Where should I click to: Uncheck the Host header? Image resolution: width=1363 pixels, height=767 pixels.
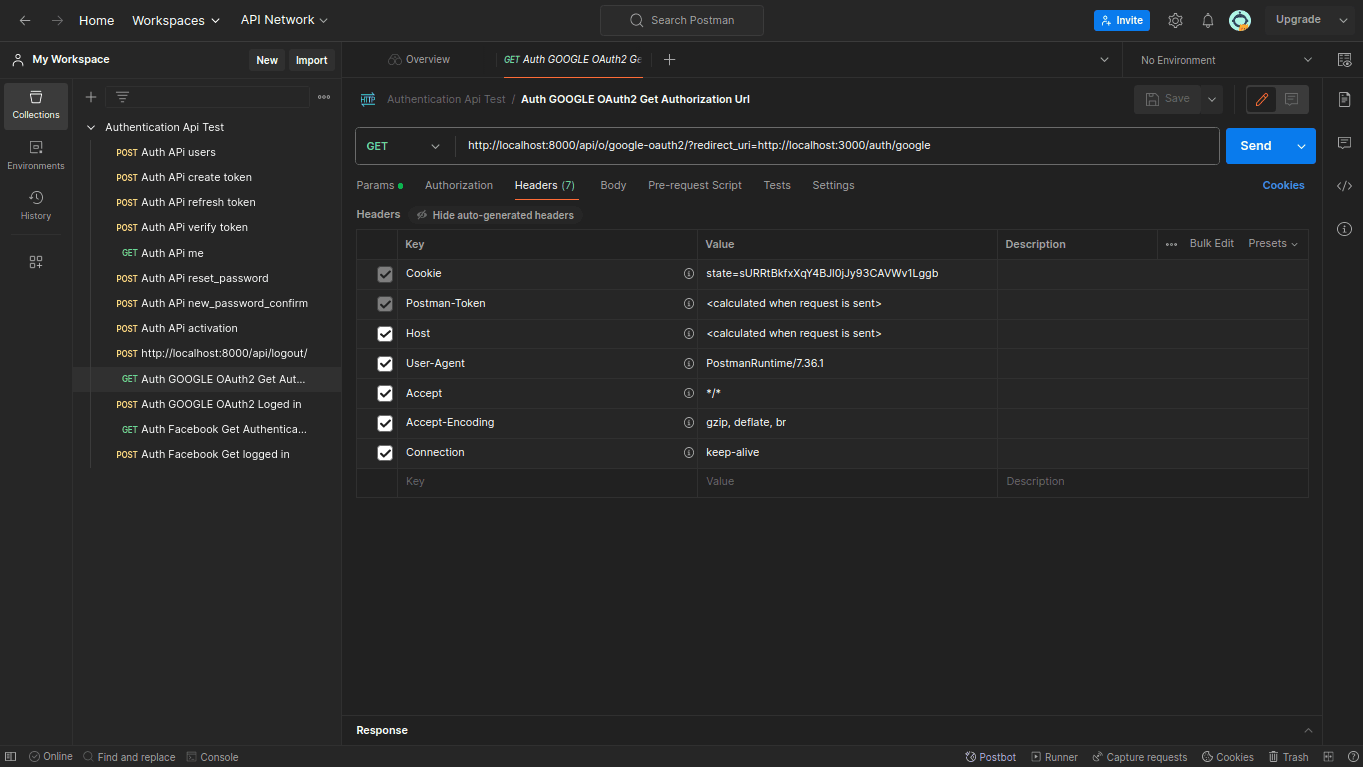[x=385, y=334]
